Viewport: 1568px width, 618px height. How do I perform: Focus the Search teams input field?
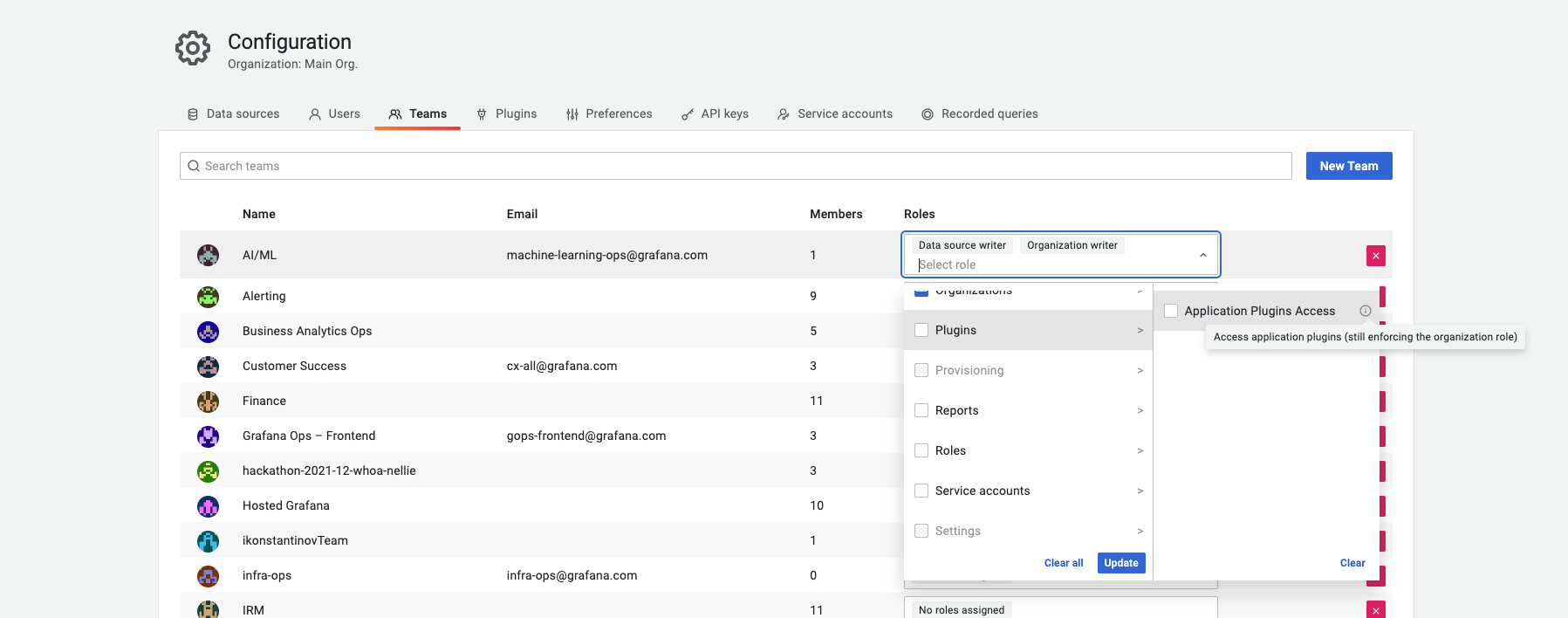click(x=735, y=166)
